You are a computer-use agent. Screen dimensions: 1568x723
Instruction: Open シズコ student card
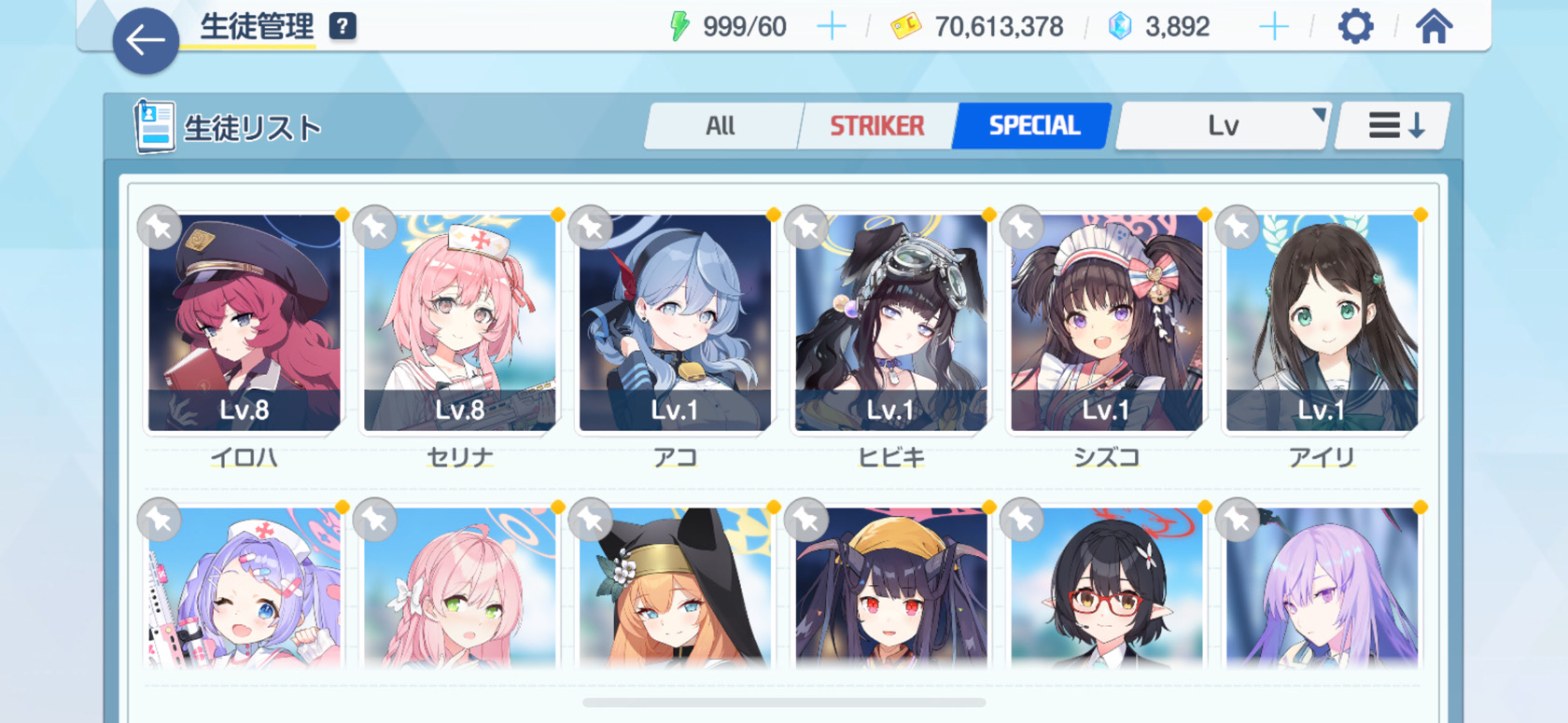[x=1106, y=323]
